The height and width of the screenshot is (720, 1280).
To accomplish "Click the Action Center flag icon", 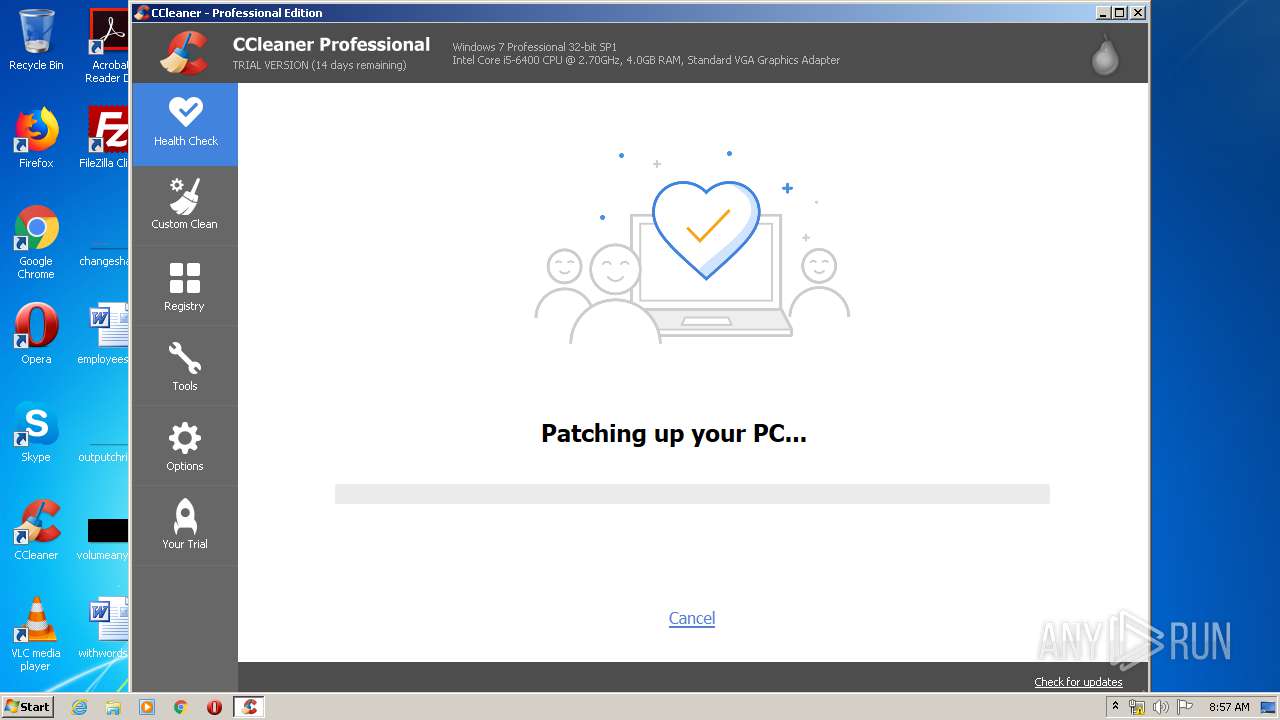I will click(1185, 707).
